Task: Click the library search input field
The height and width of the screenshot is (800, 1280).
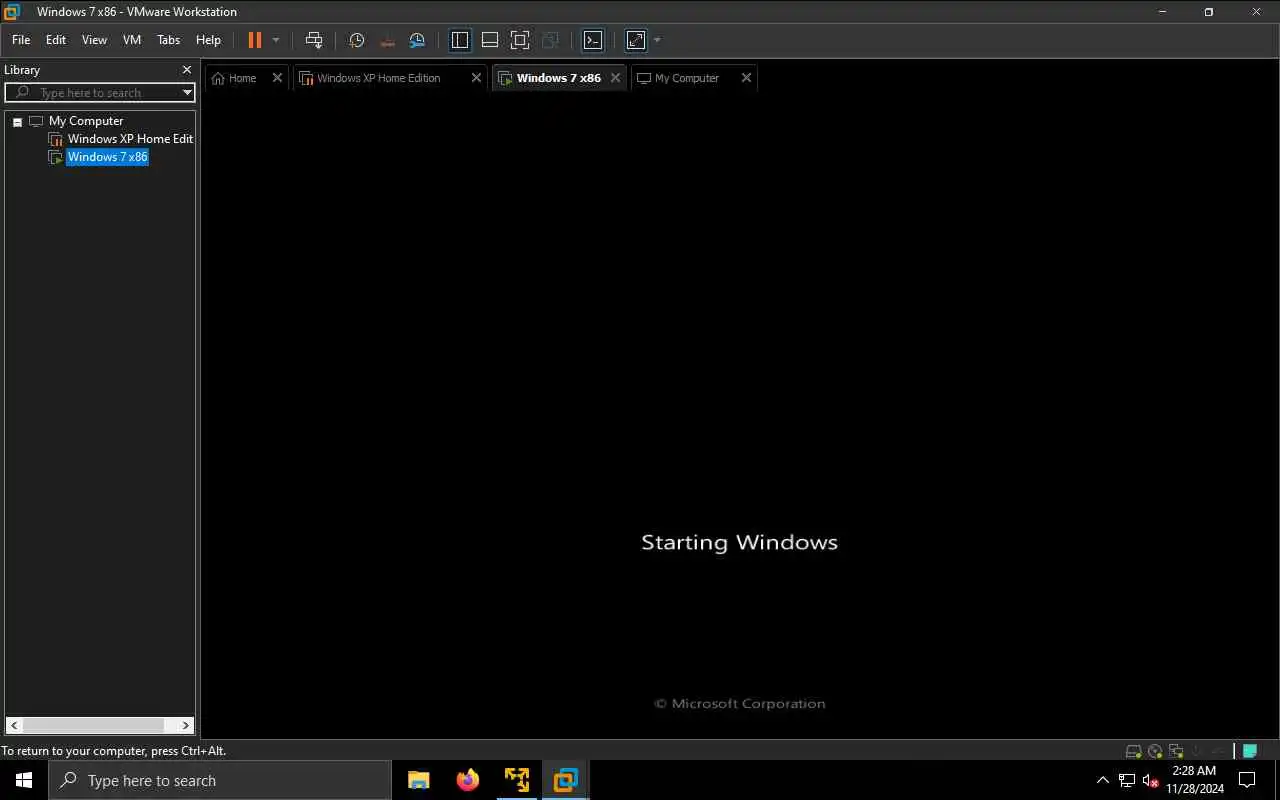Action: [x=100, y=93]
